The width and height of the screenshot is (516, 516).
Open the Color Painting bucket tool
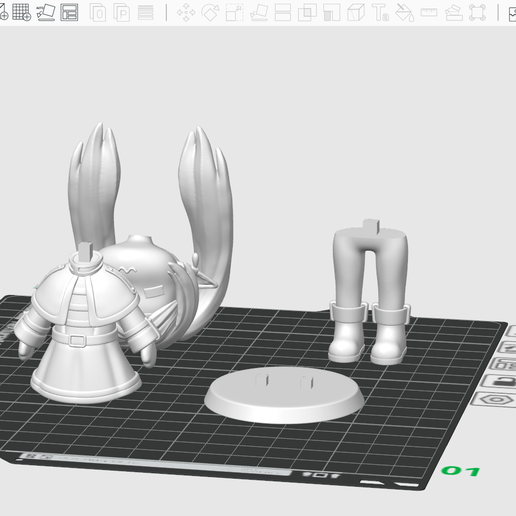[x=405, y=13]
